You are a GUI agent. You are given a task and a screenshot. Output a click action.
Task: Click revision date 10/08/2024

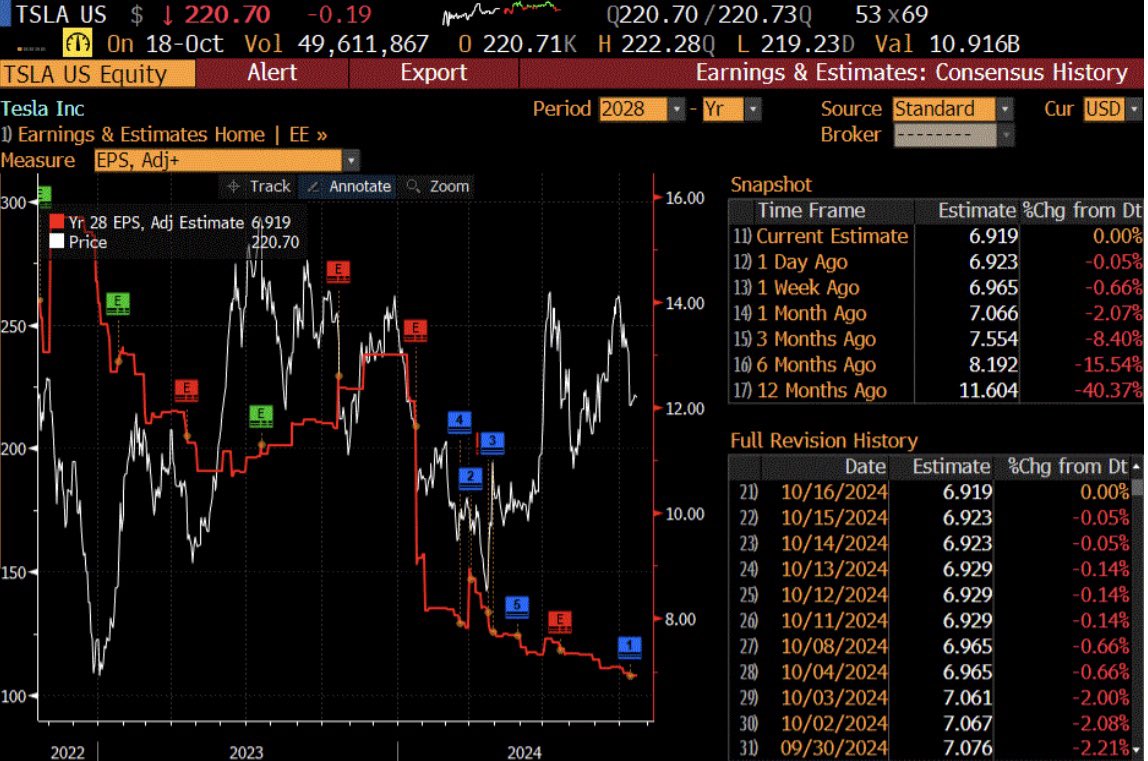point(834,646)
